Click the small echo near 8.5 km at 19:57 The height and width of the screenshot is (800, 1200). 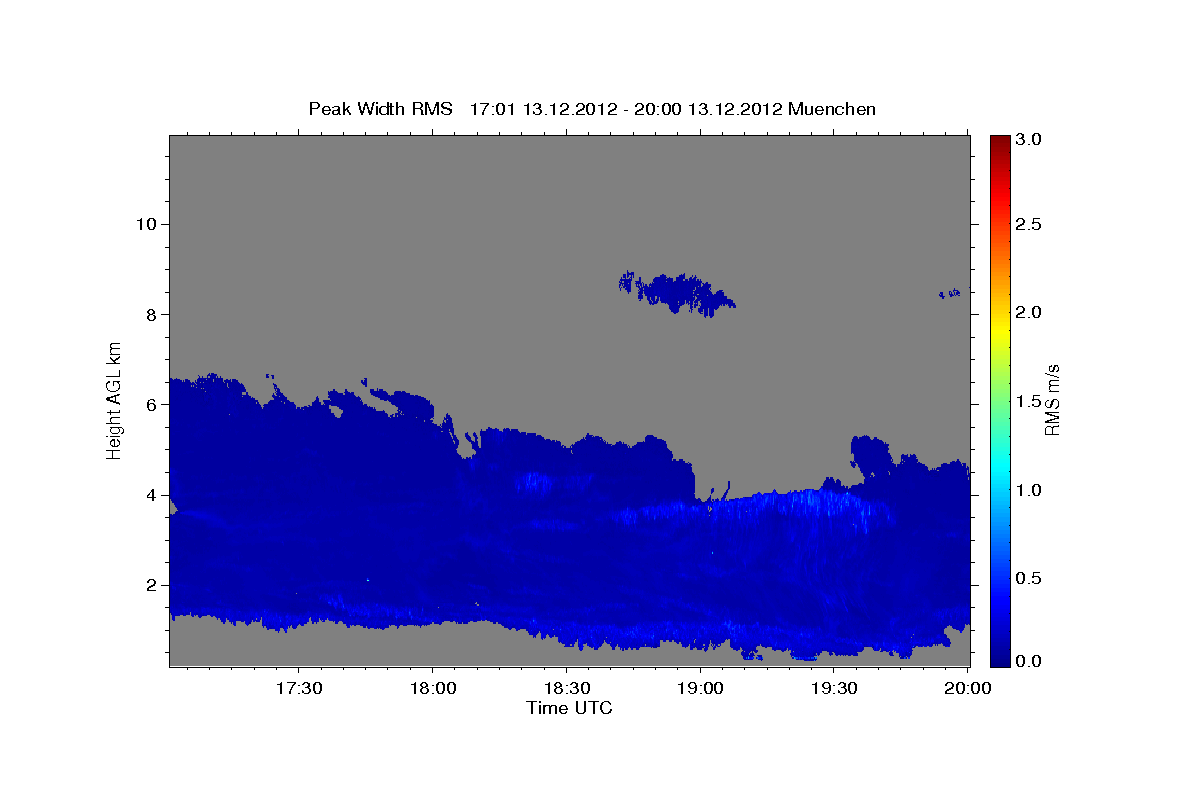950,293
